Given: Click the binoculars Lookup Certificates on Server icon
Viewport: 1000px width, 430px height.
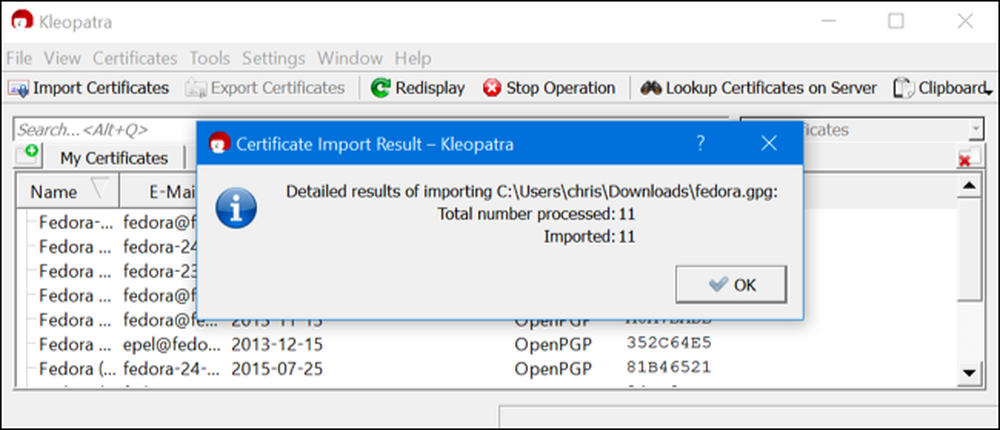Looking at the screenshot, I should pos(651,87).
